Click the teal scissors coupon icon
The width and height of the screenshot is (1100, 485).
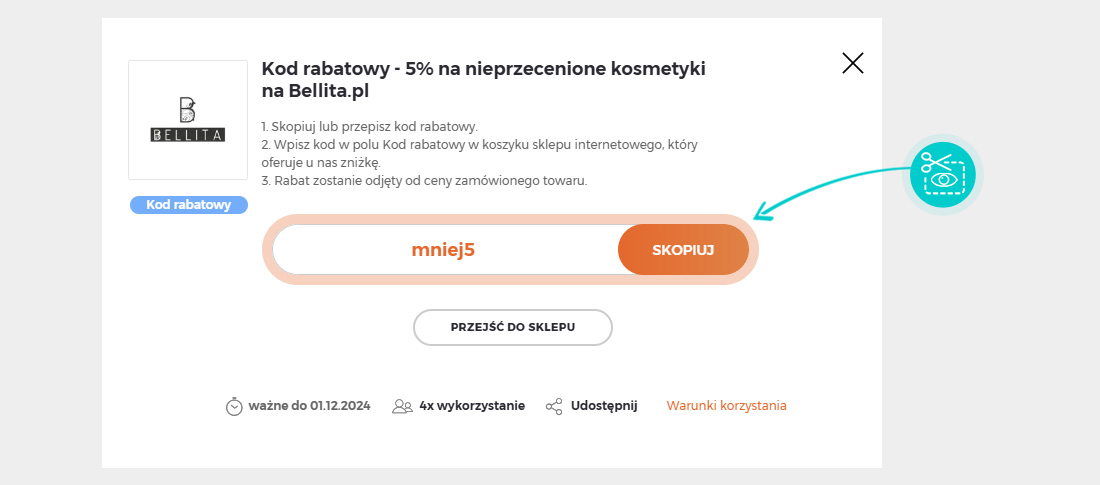(x=943, y=175)
